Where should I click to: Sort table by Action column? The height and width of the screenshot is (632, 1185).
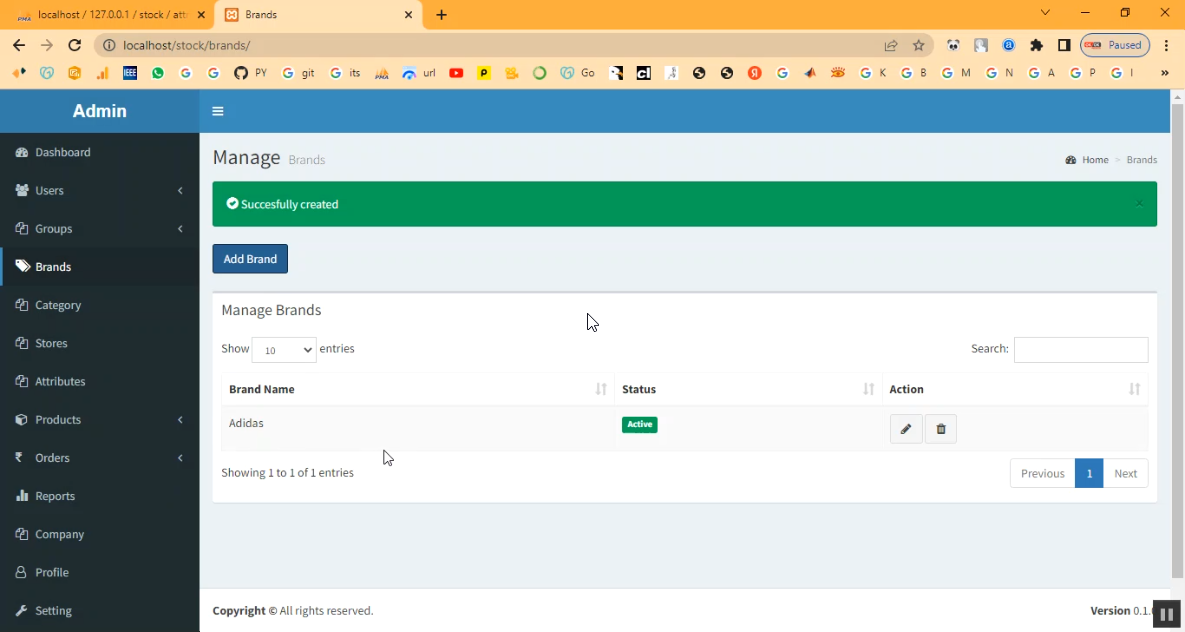(1015, 389)
